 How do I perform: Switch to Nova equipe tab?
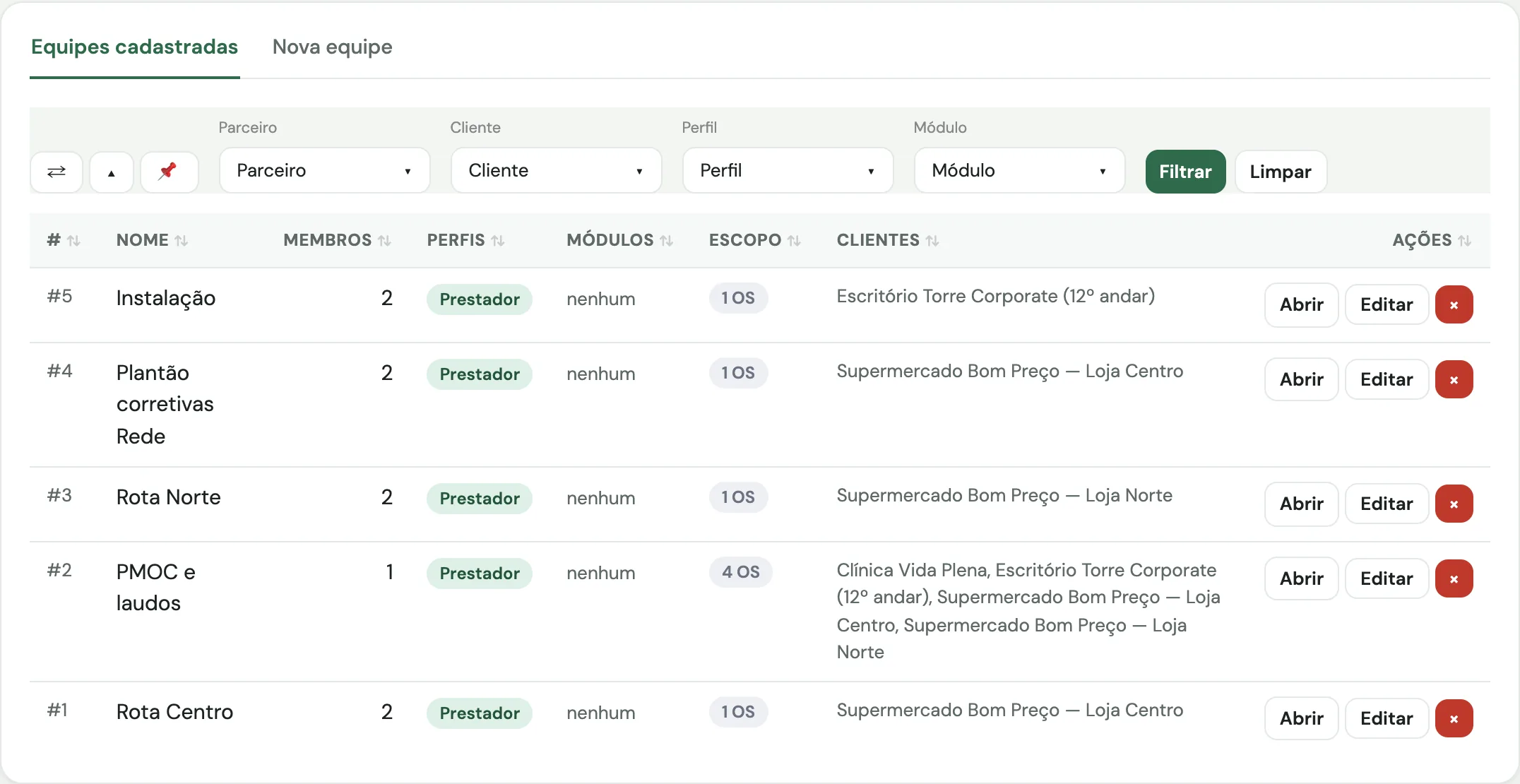332,47
